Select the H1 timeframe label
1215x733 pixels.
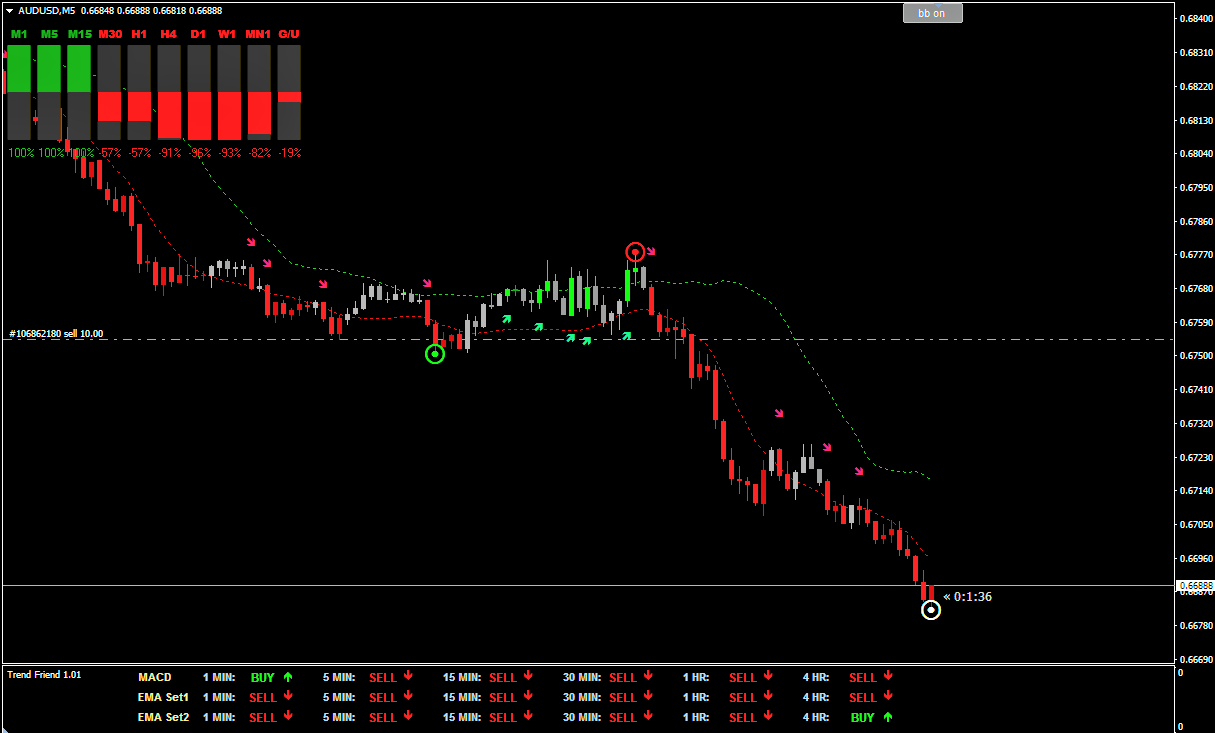click(x=139, y=34)
